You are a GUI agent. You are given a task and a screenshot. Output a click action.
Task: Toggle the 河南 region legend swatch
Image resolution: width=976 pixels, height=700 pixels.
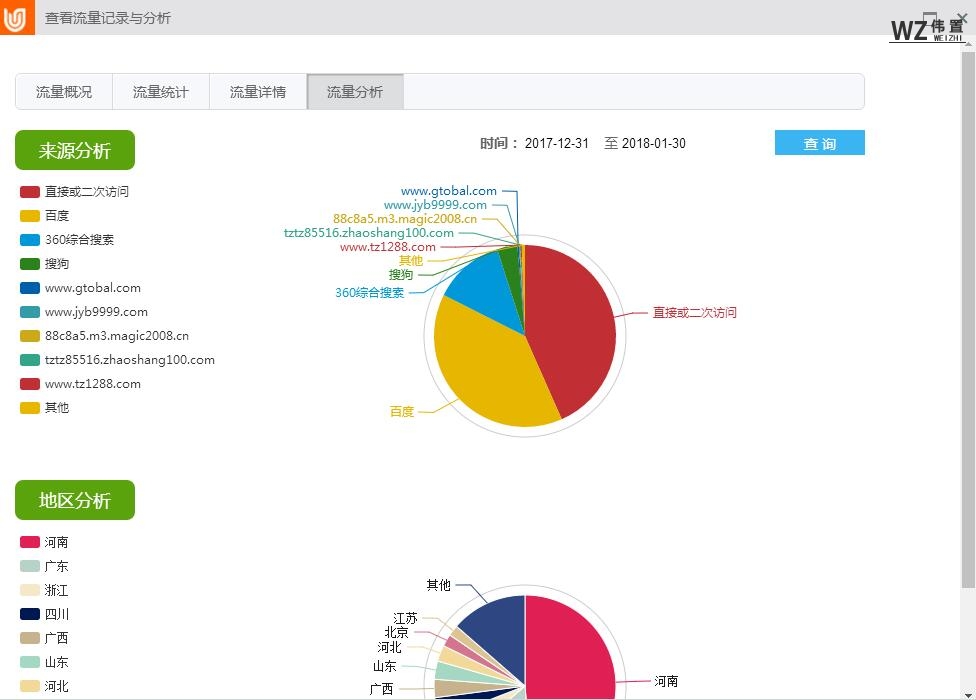pos(30,542)
